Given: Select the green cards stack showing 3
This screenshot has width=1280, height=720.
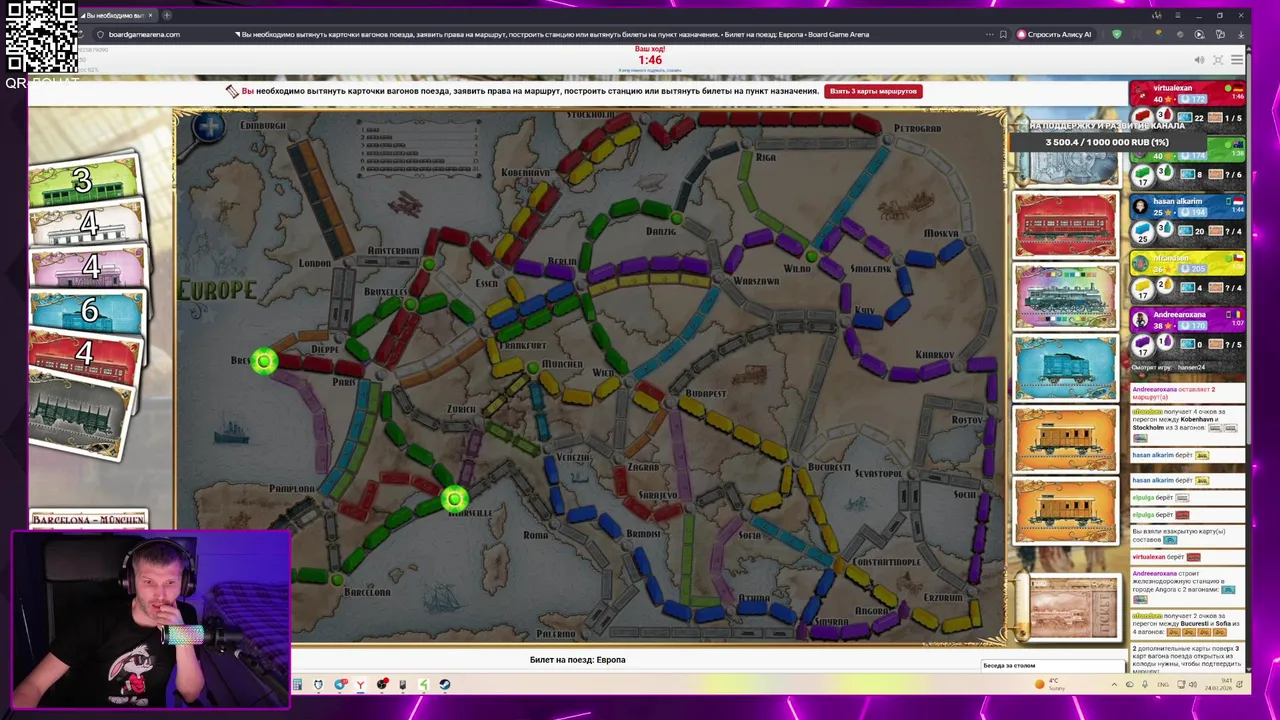Looking at the screenshot, I should [83, 182].
